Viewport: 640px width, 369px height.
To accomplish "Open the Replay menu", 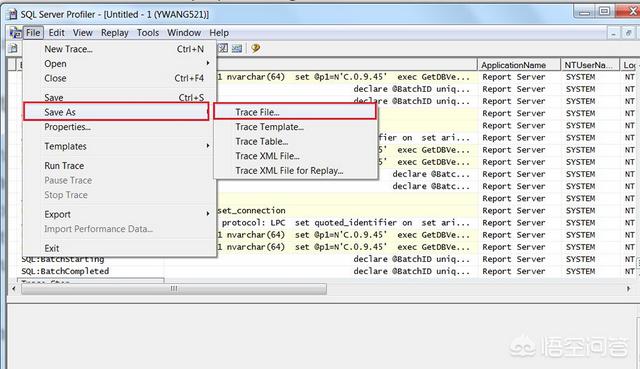I will (x=115, y=33).
